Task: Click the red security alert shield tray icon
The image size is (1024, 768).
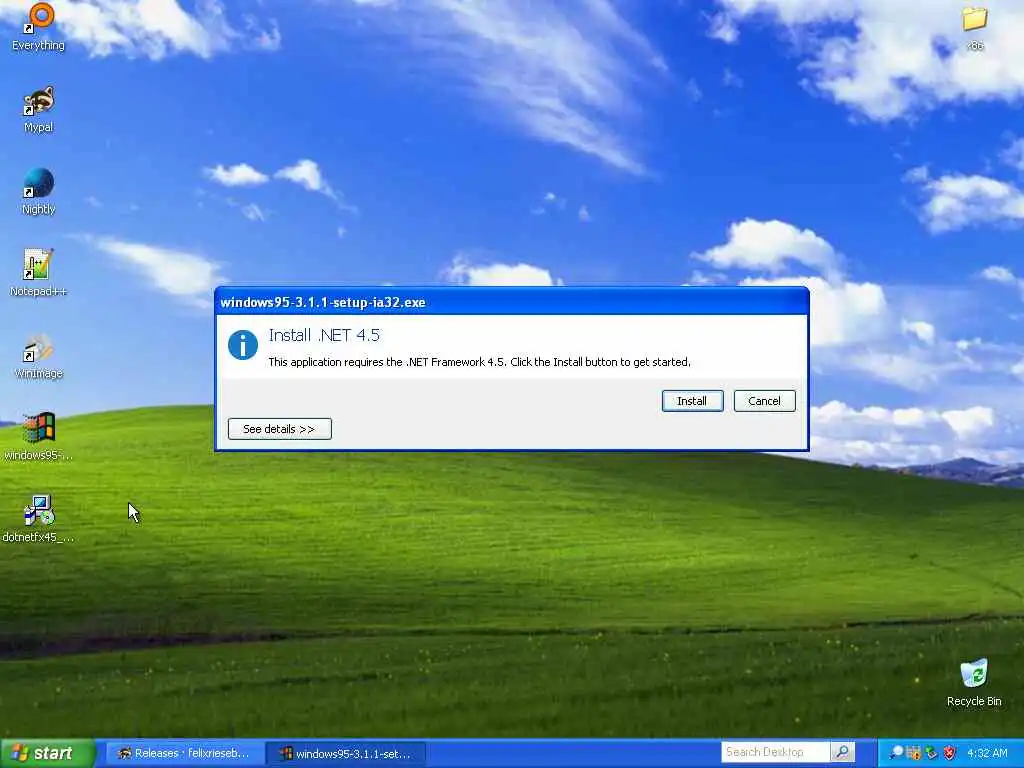Action: point(950,753)
